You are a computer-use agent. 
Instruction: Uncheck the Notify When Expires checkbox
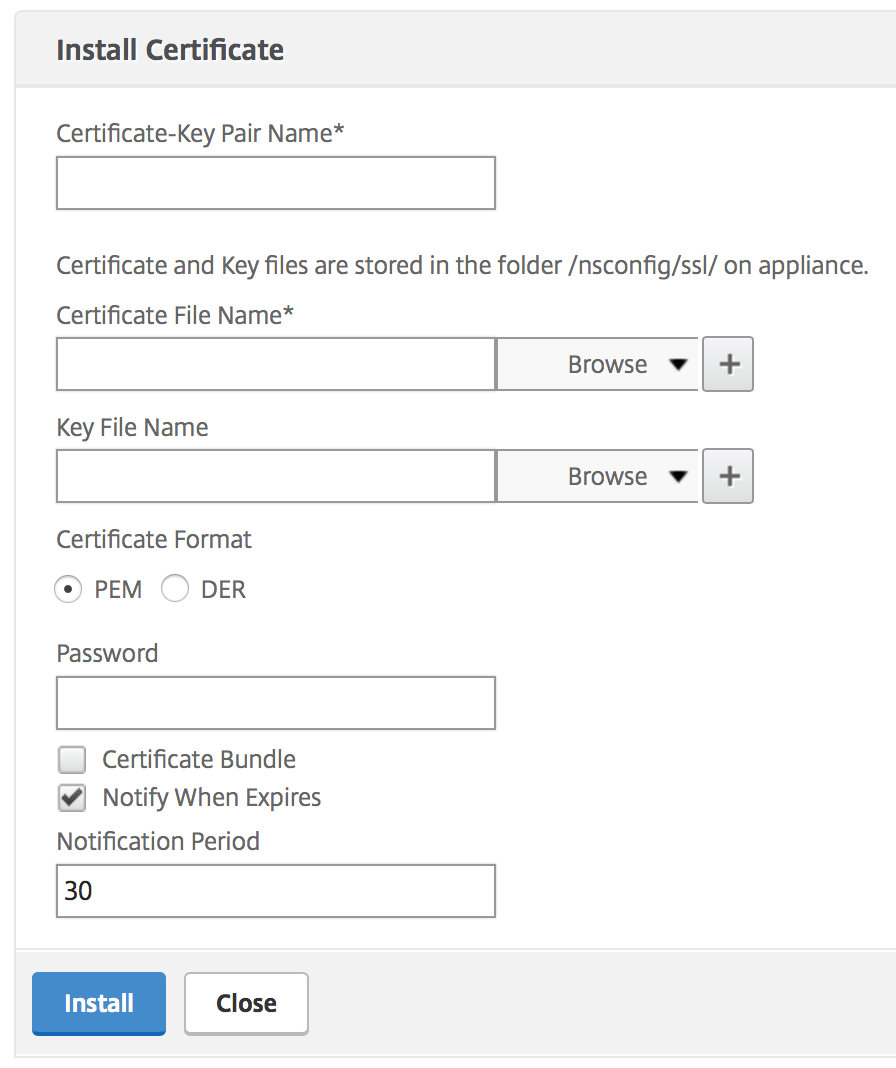[72, 798]
